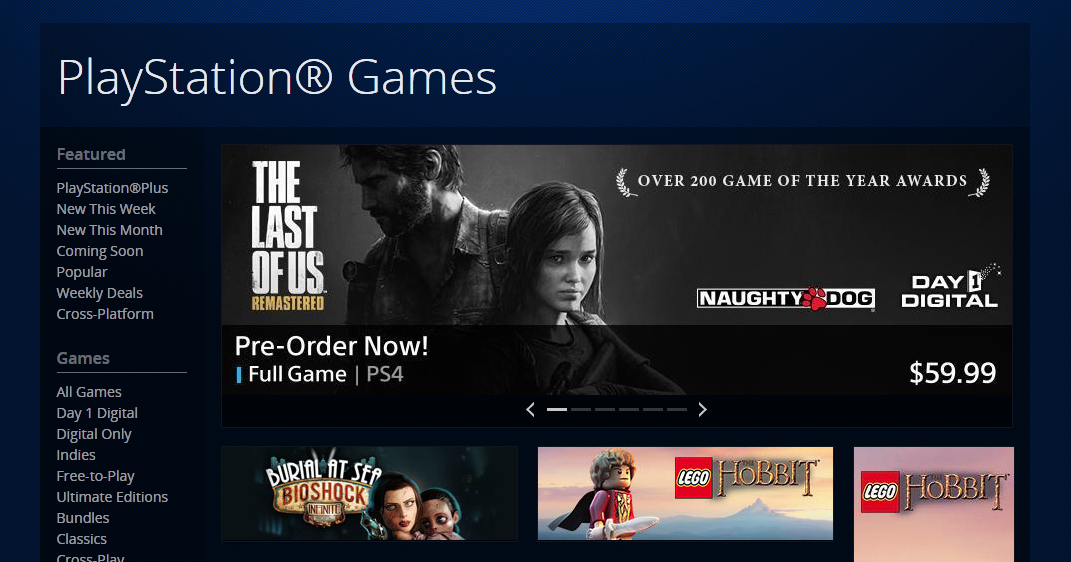Open the wide LEGO Hobbit banner
The height and width of the screenshot is (562, 1071).
coord(685,494)
